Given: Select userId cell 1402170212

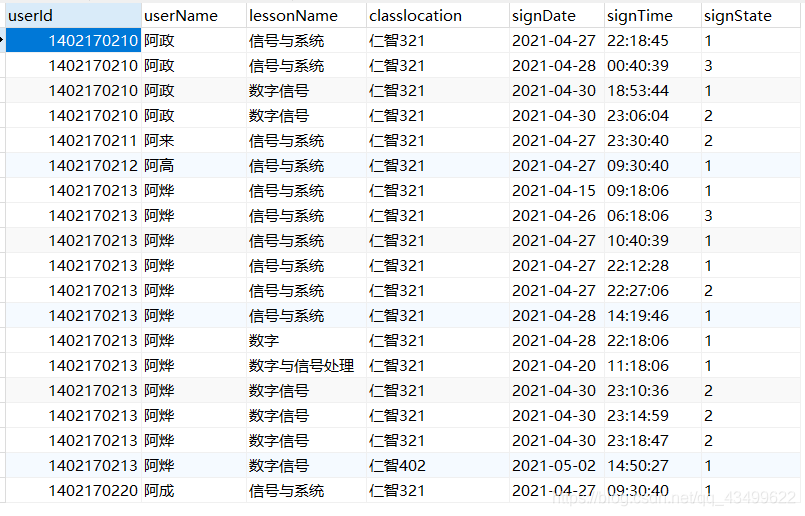Looking at the screenshot, I should tap(73, 166).
